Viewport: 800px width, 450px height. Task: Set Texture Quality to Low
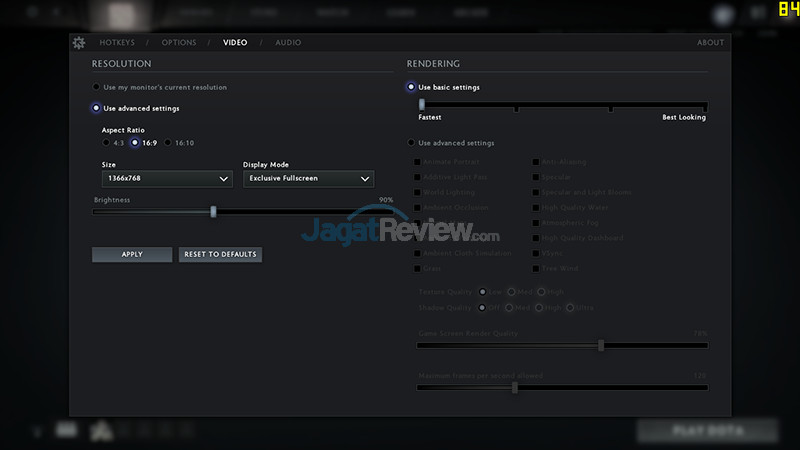tap(482, 292)
